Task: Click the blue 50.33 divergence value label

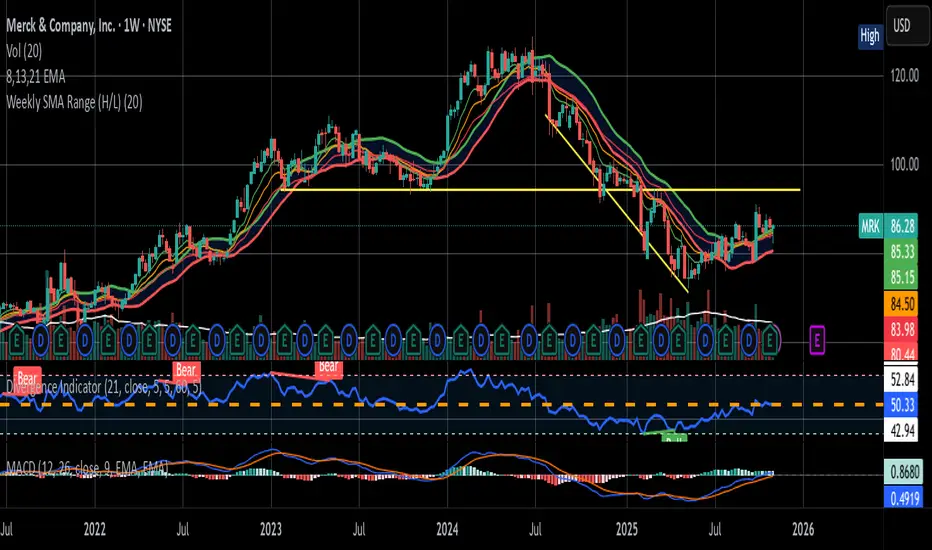Action: point(902,404)
